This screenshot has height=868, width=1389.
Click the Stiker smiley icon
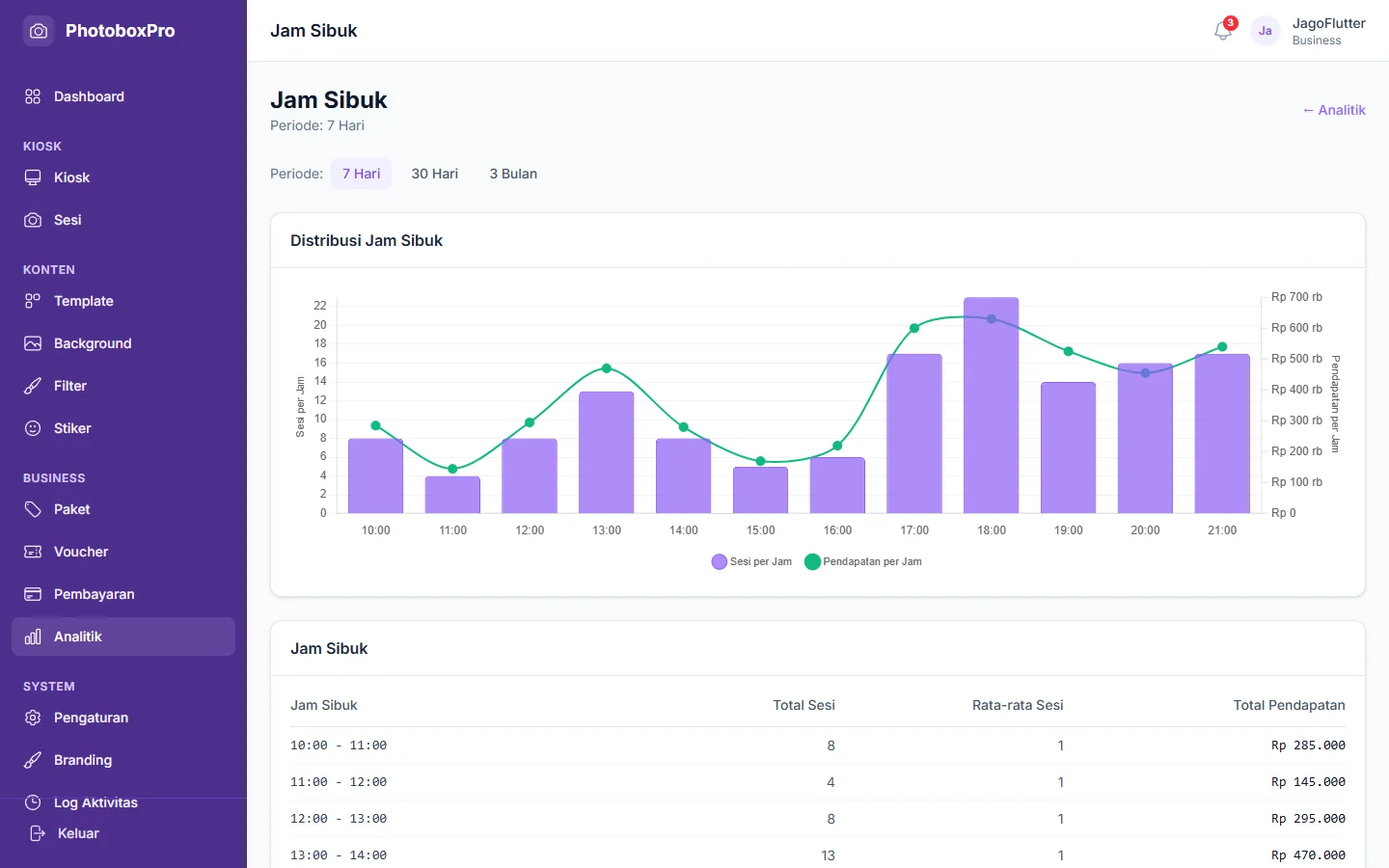33,428
